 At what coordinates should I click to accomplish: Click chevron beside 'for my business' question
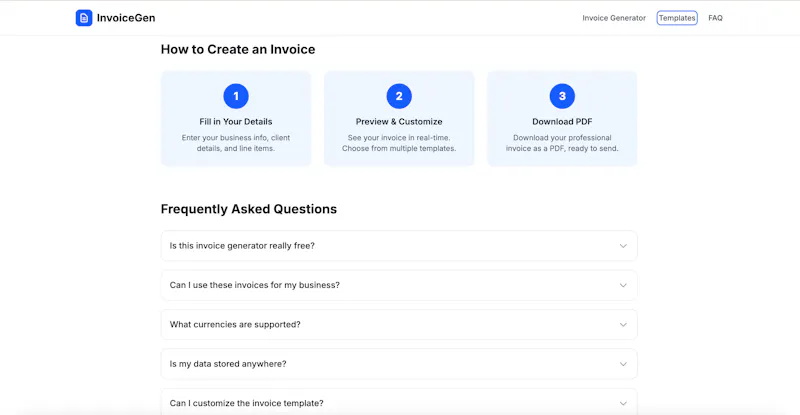(623, 285)
